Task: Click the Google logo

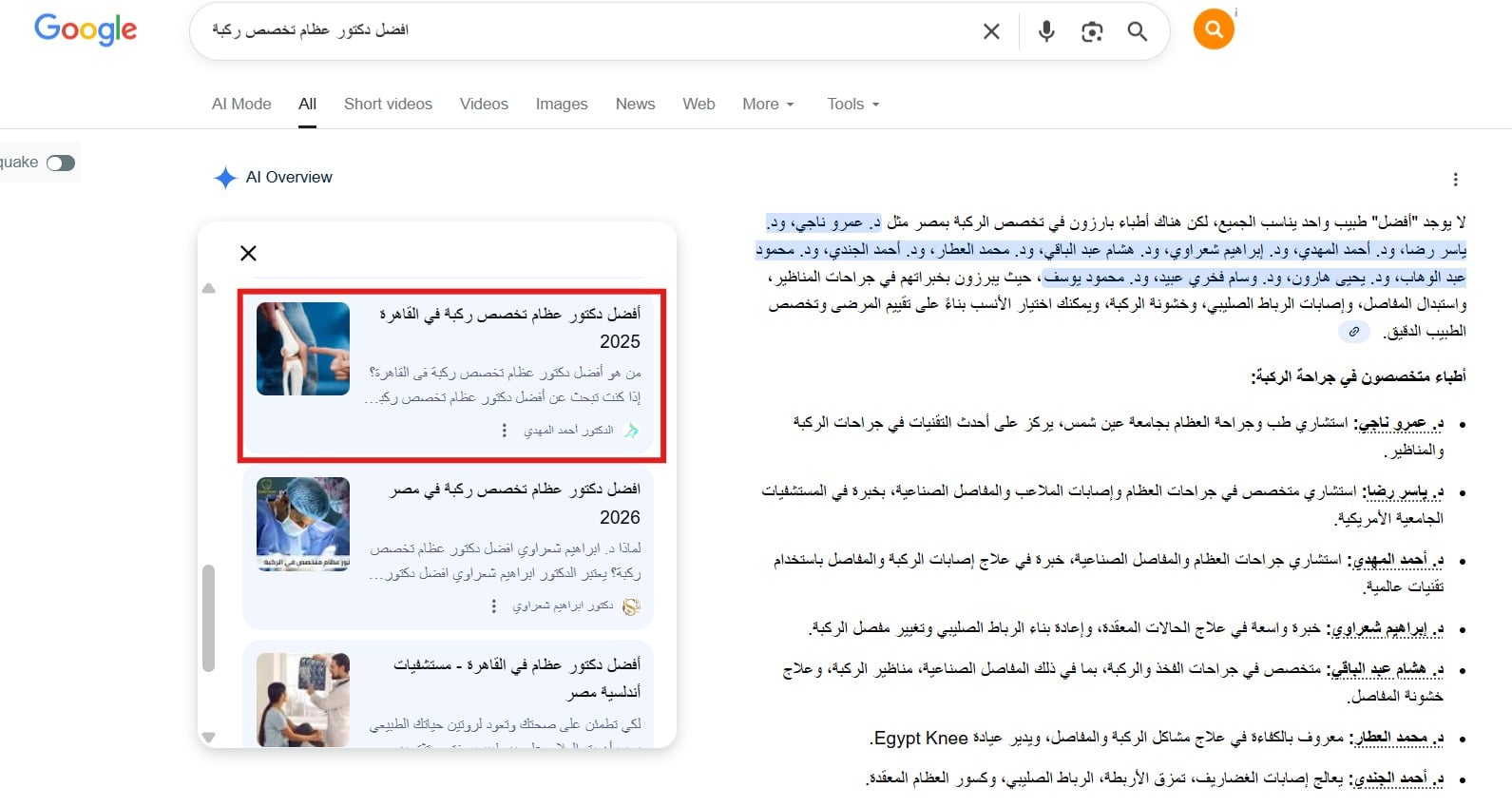Action: point(86,29)
